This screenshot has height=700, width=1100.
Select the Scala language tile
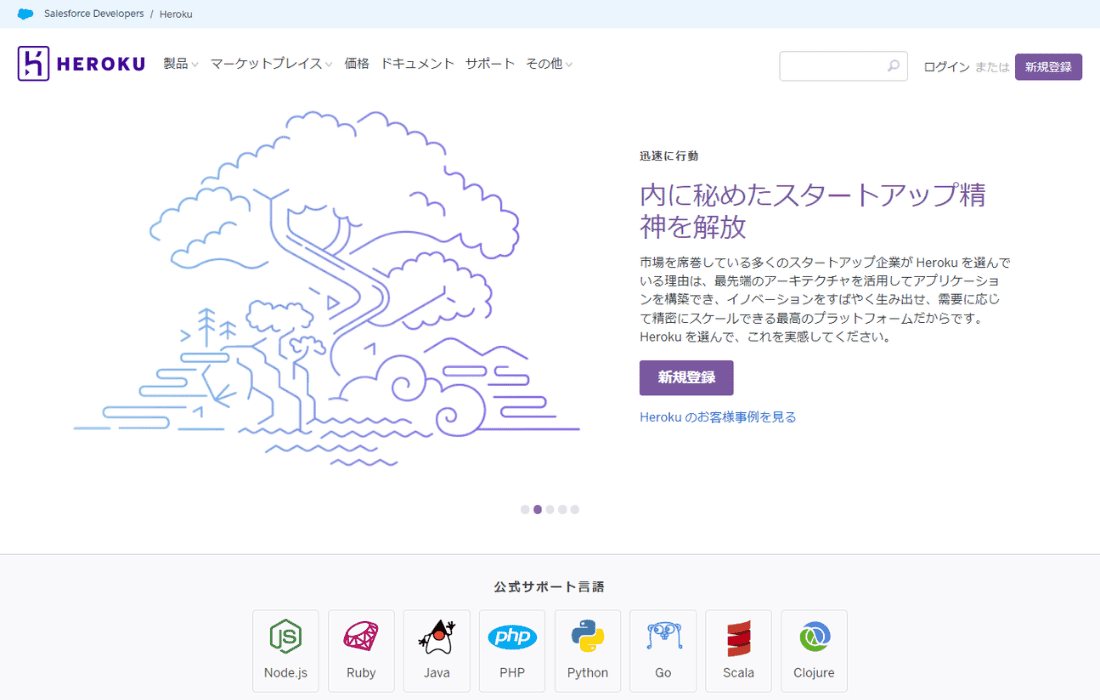739,651
